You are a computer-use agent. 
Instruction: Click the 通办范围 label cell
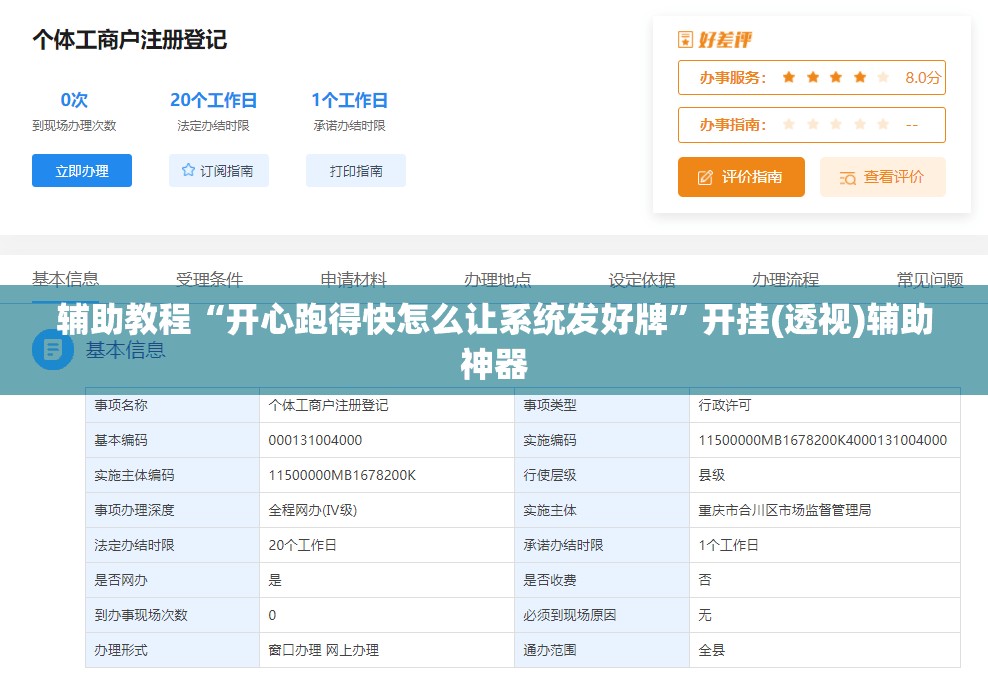click(x=601, y=650)
